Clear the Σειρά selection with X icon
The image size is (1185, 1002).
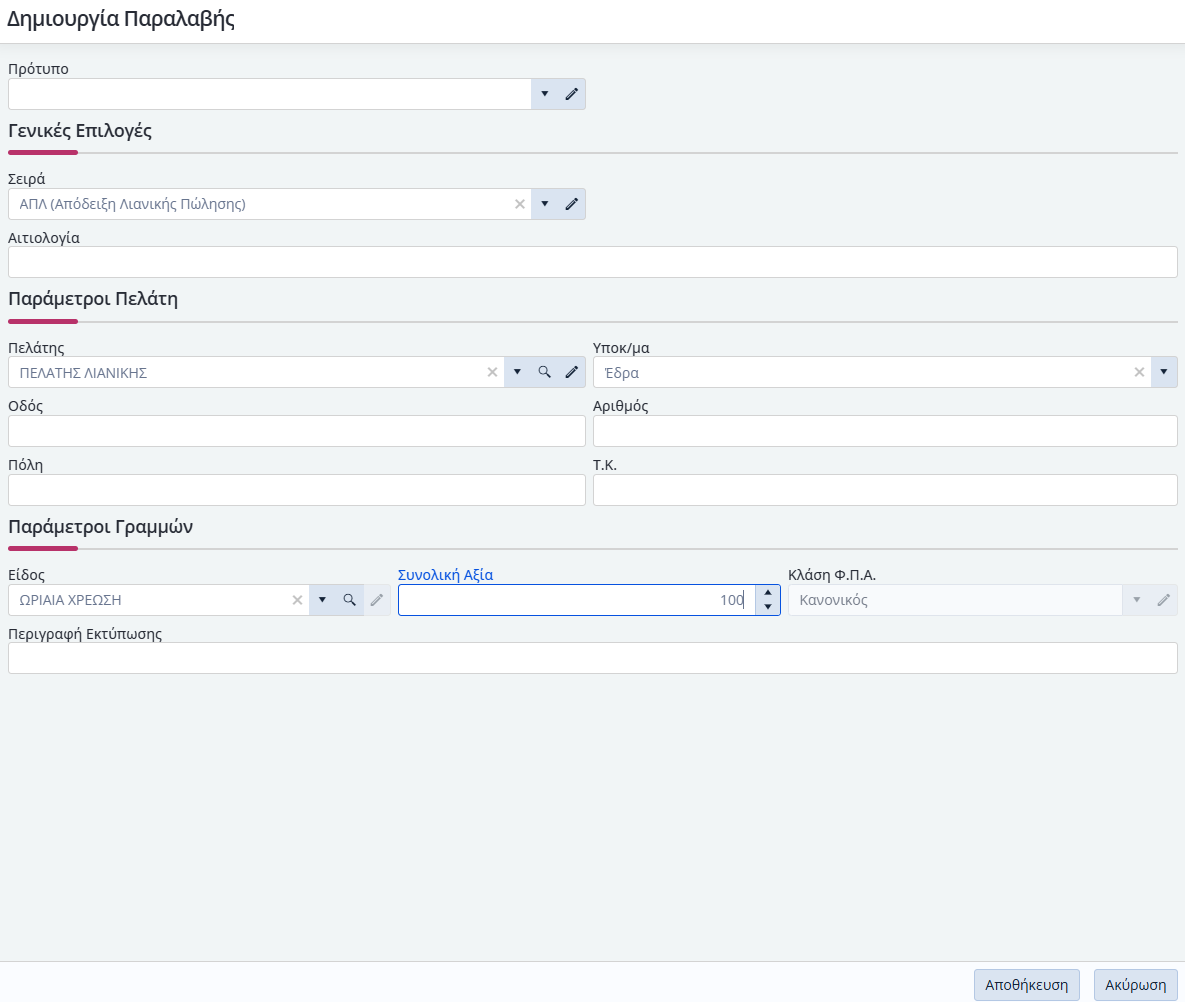tap(519, 204)
